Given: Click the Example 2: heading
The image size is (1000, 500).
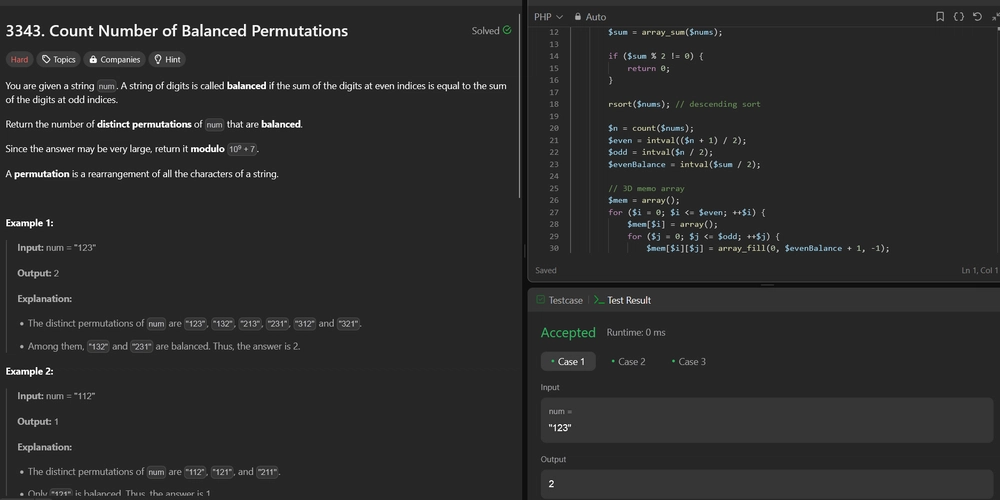Looking at the screenshot, I should point(29,371).
